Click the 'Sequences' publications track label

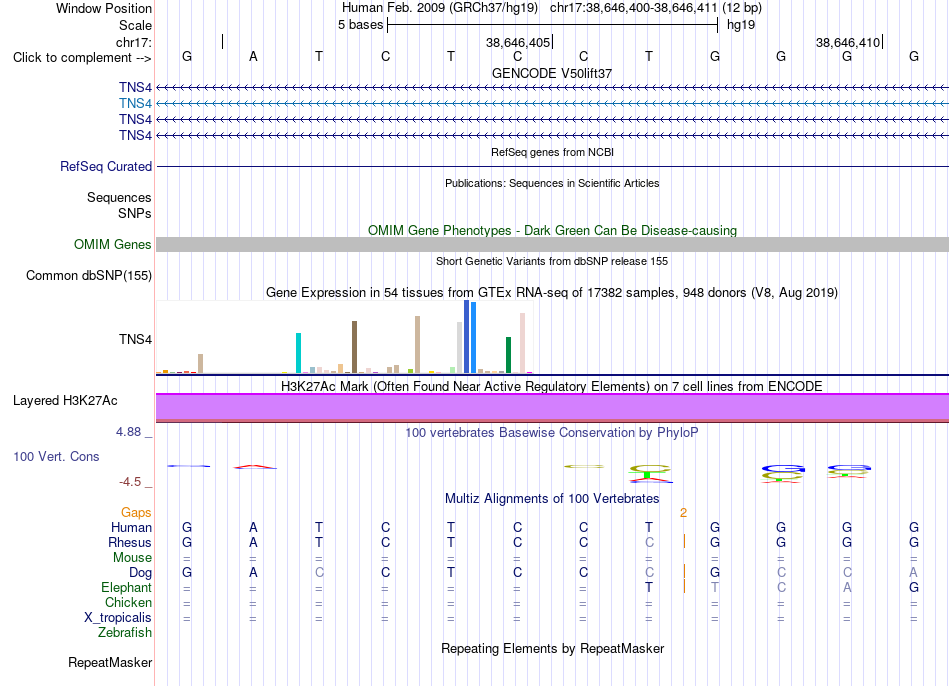tap(119, 198)
